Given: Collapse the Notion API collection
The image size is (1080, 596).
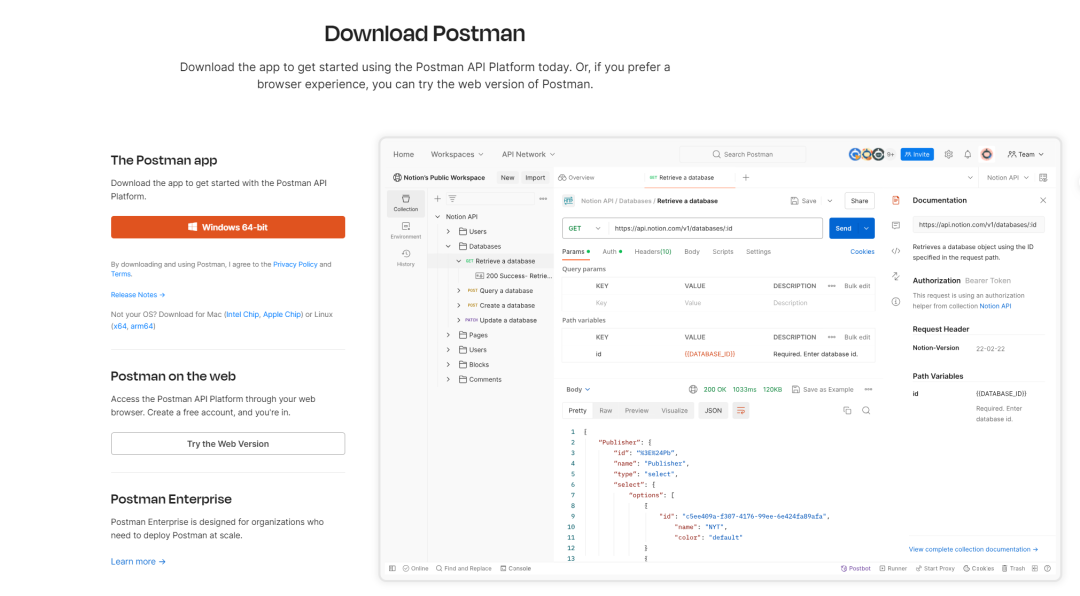Looking at the screenshot, I should 437,216.
